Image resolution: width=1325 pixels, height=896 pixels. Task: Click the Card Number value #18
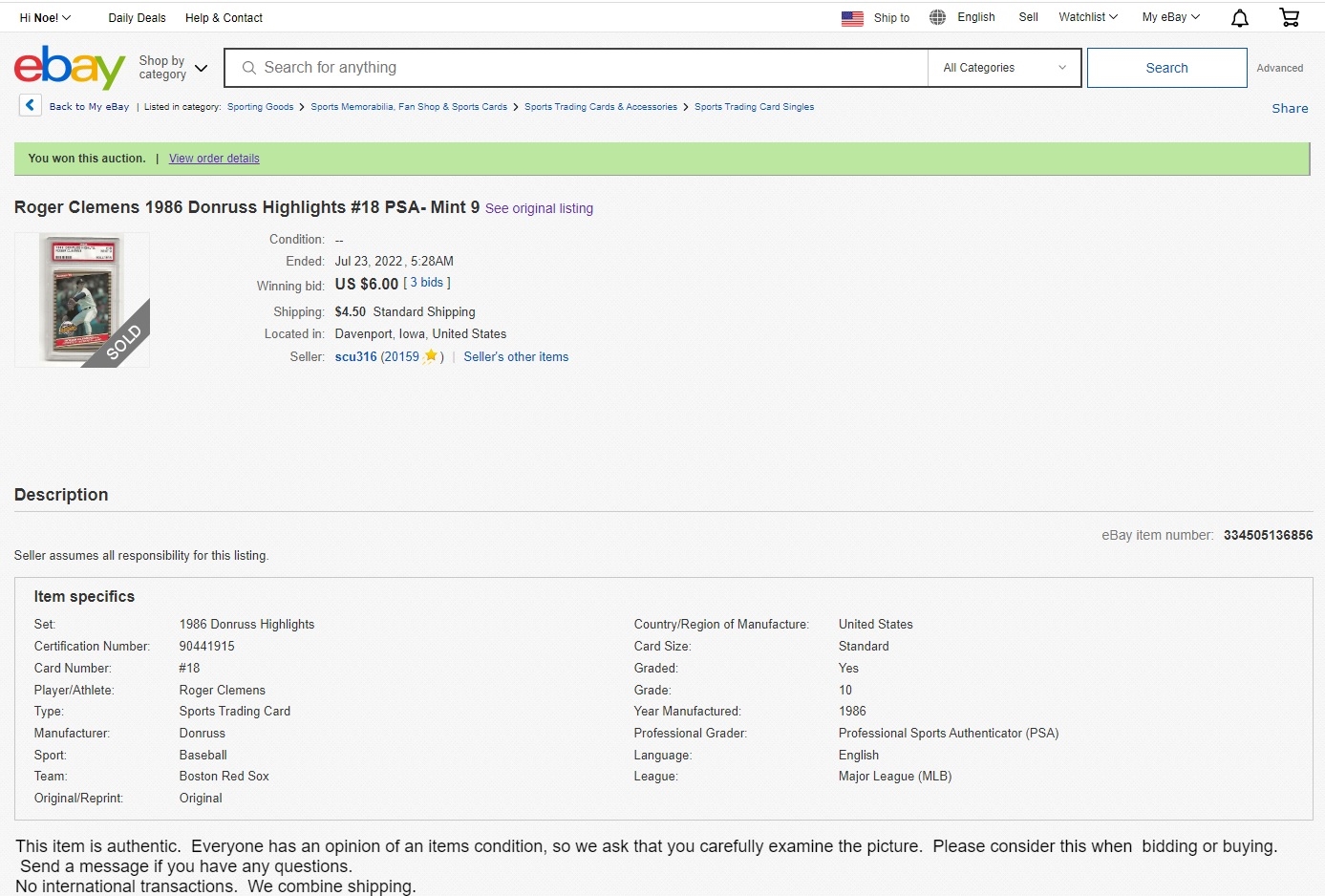[x=190, y=668]
